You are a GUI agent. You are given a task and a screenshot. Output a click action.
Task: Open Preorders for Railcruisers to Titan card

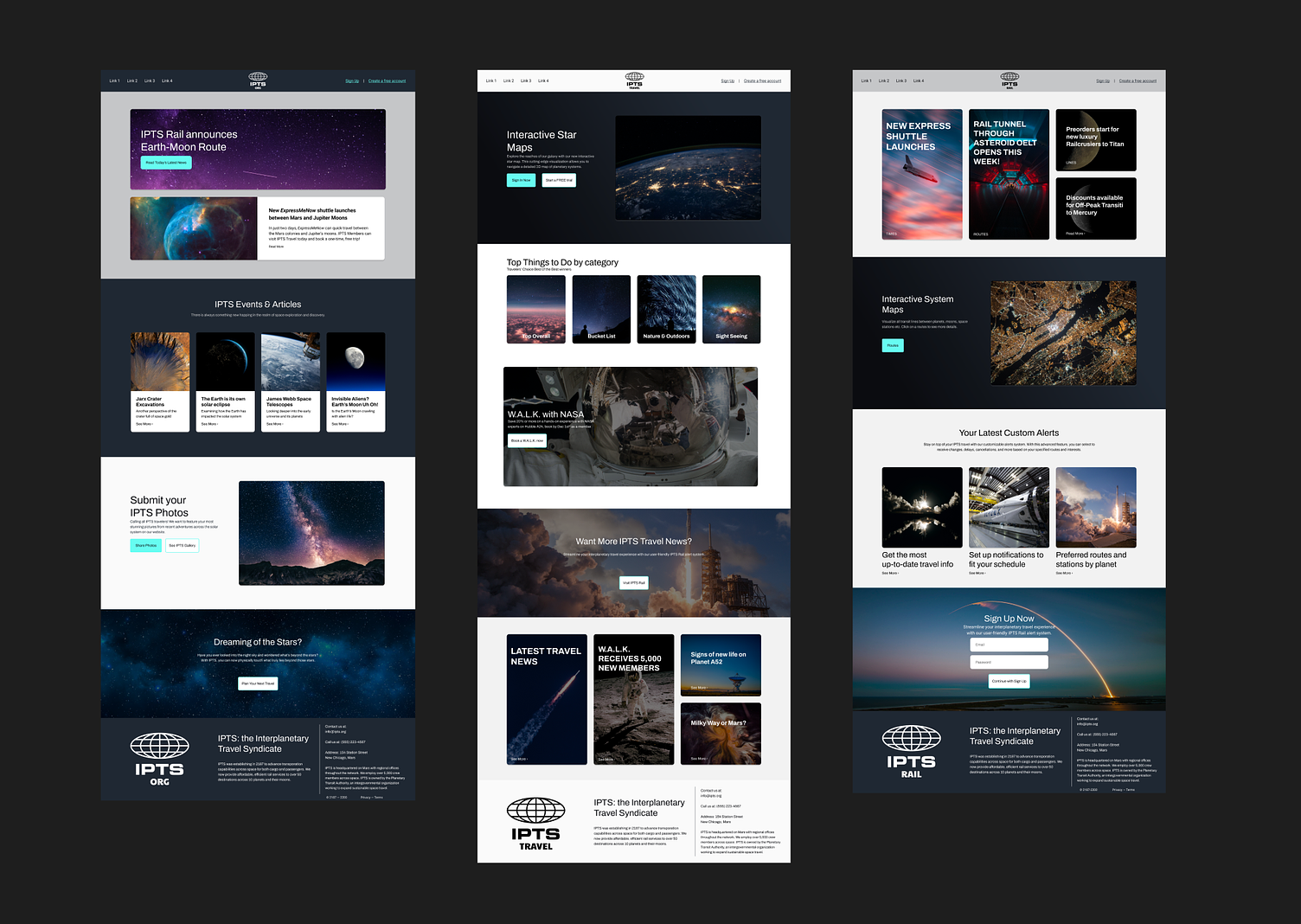(x=1096, y=140)
